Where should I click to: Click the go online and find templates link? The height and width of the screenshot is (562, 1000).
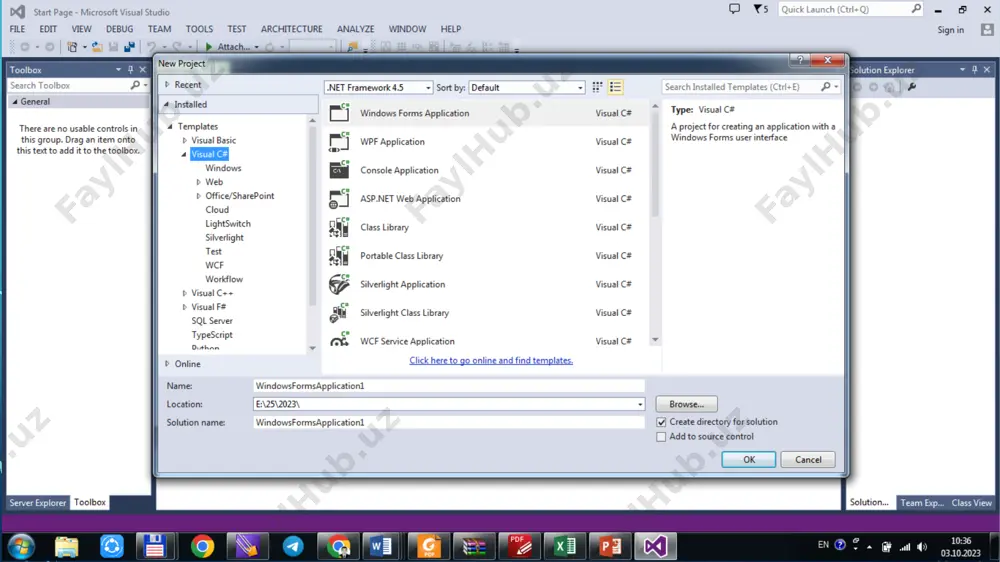click(491, 360)
